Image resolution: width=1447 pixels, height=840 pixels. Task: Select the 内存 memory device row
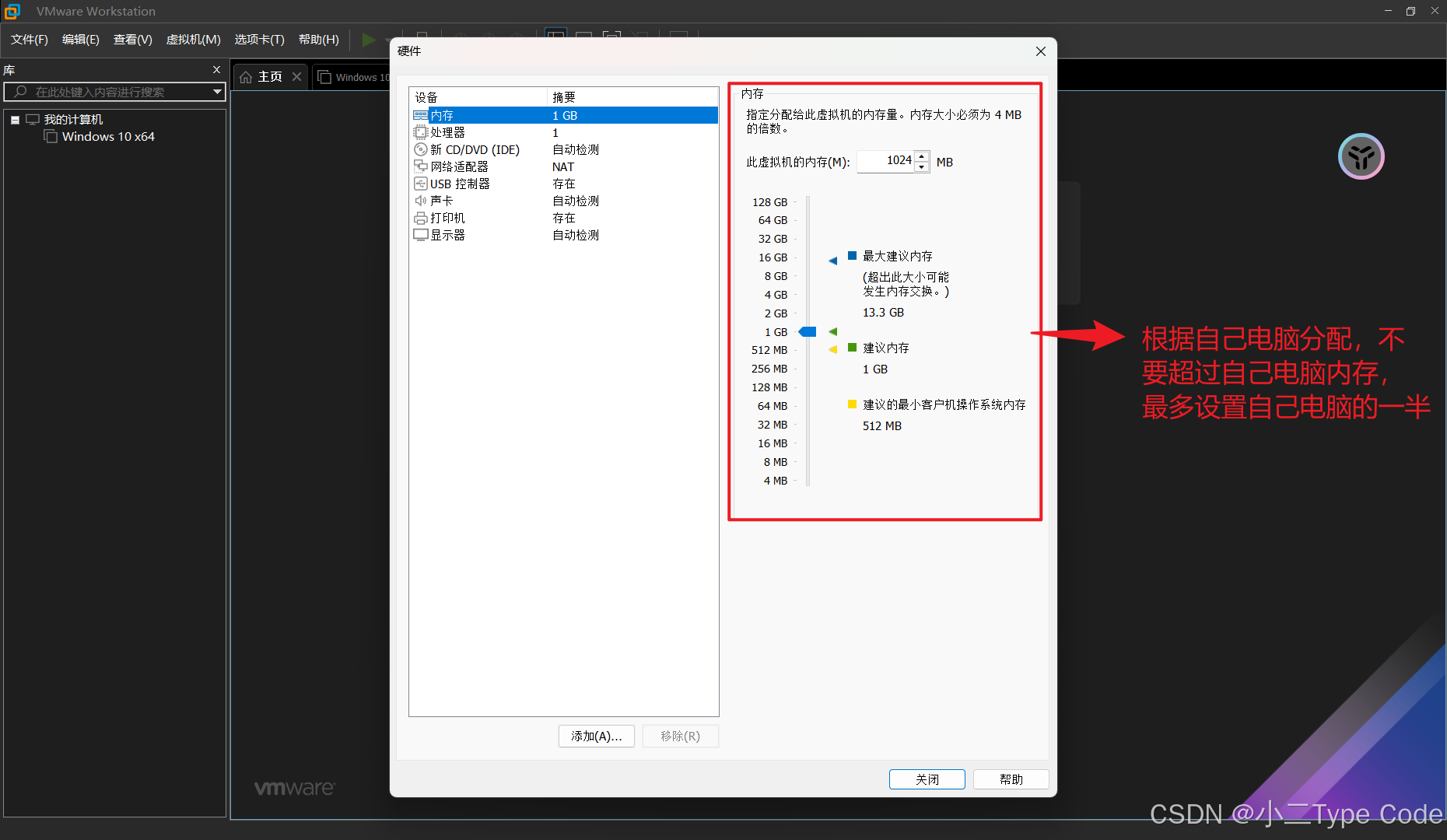tap(564, 115)
